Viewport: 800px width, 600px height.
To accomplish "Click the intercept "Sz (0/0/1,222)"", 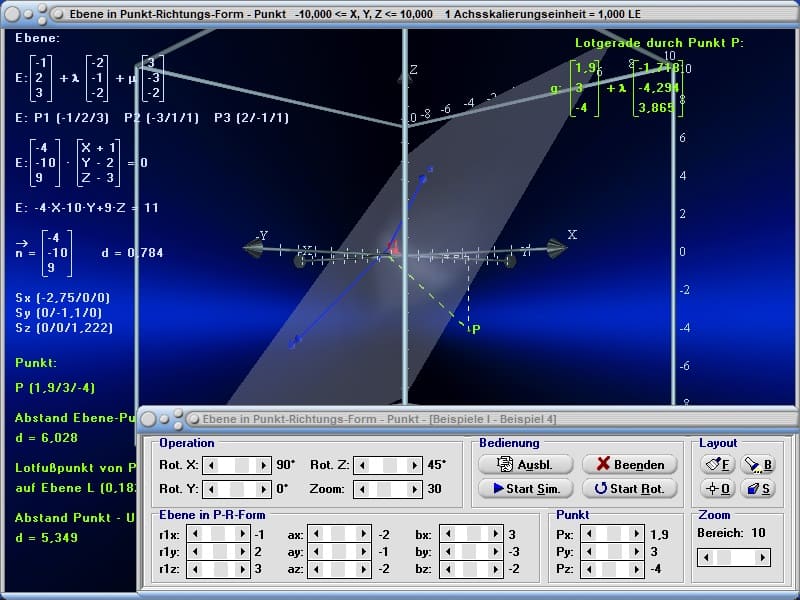I will (64, 328).
